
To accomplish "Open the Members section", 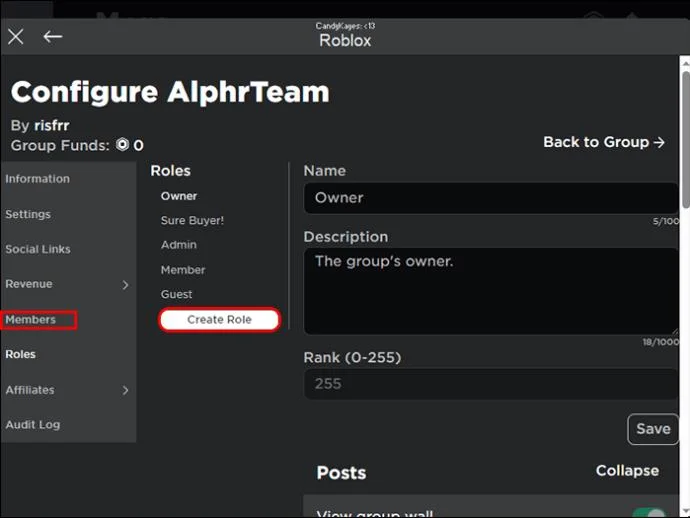I will 30,320.
